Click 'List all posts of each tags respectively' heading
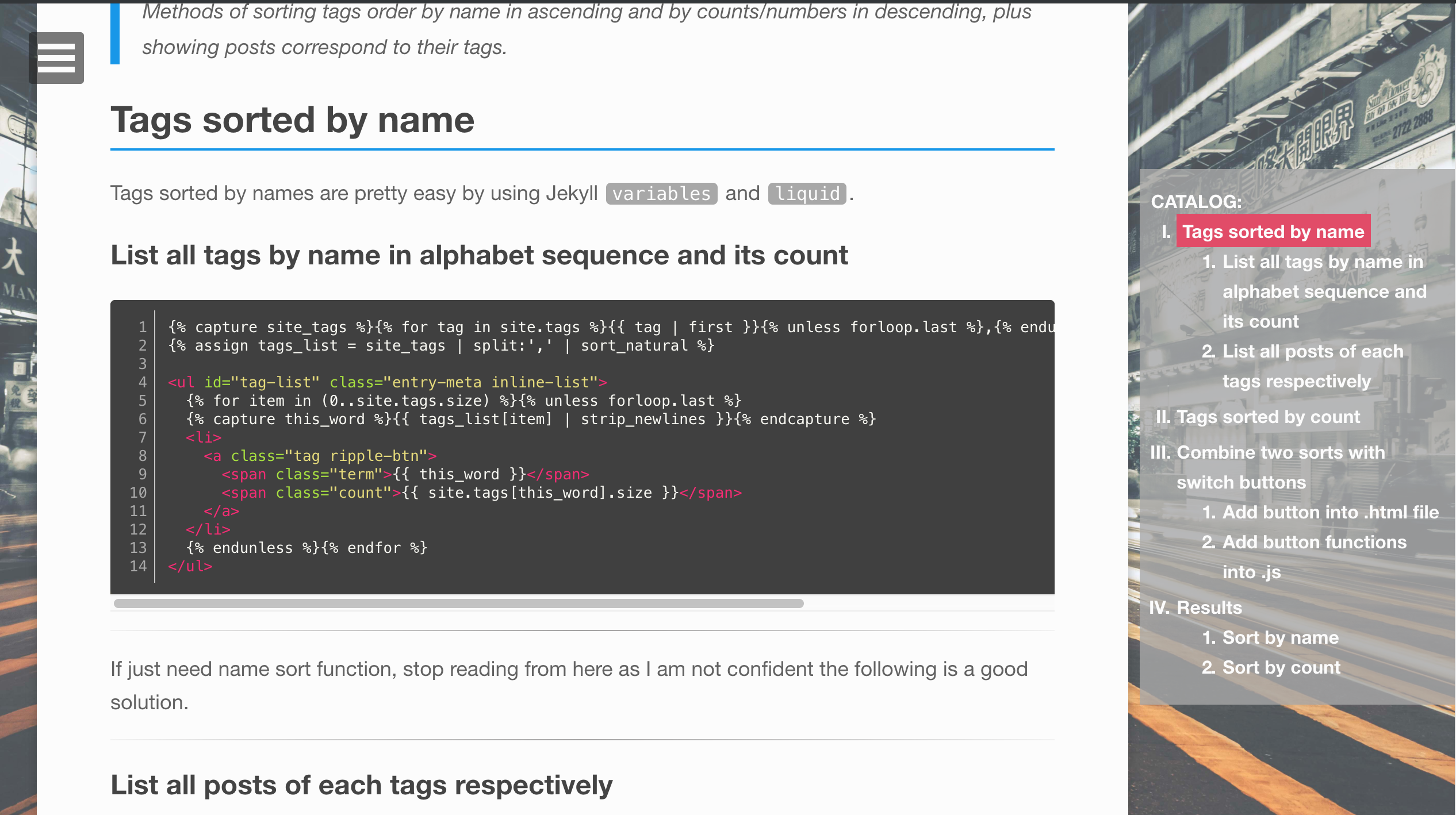The image size is (1456, 815). [x=361, y=785]
